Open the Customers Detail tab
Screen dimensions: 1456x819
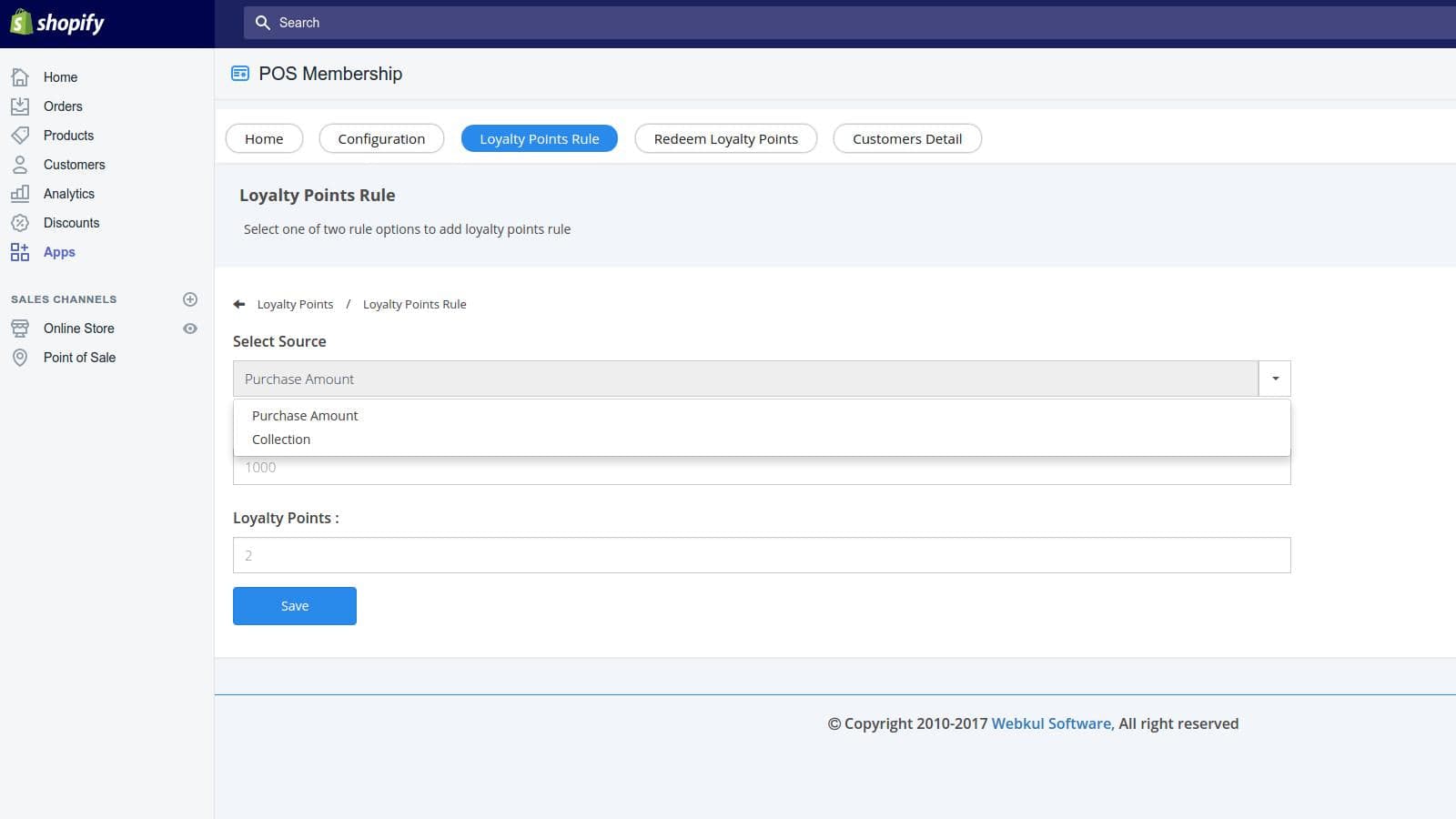pyautogui.click(x=906, y=139)
